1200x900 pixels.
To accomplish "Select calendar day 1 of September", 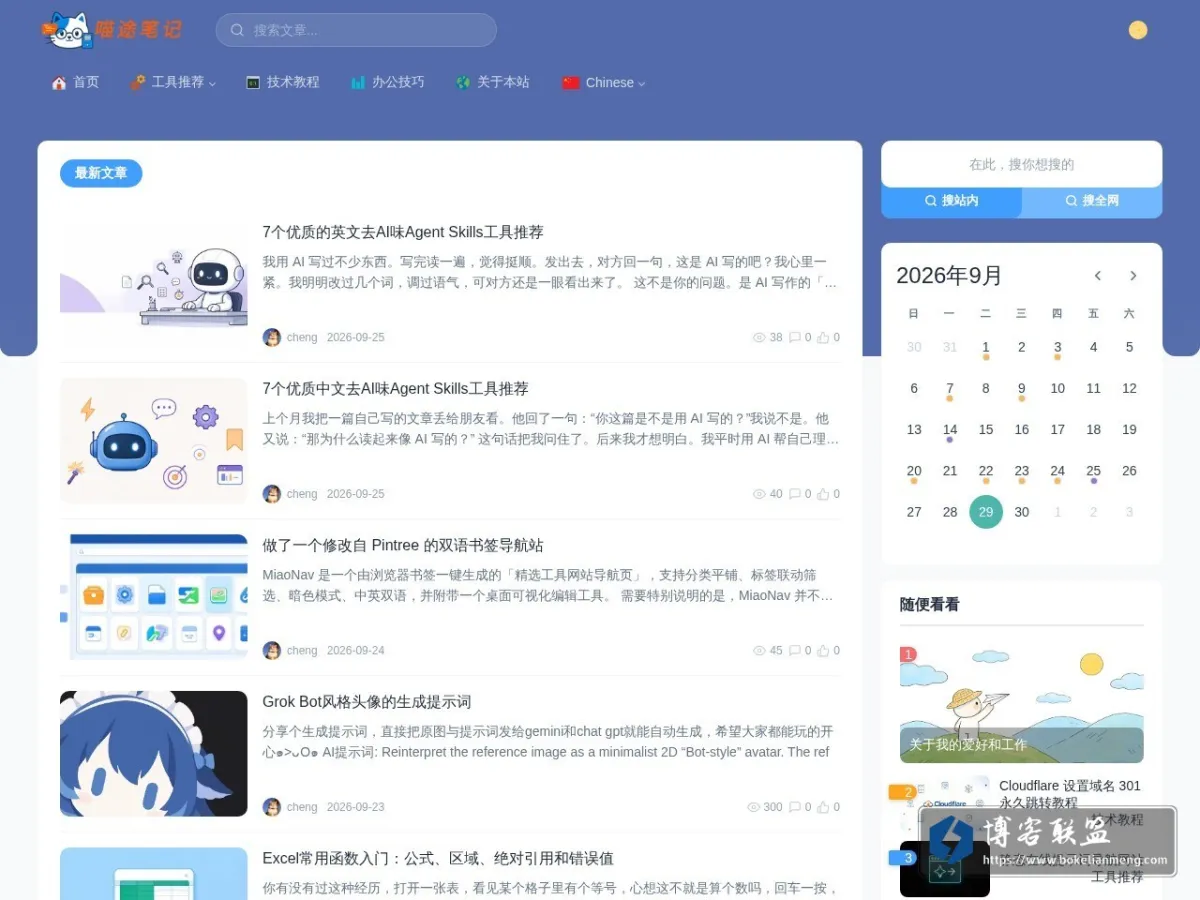I will coord(986,347).
